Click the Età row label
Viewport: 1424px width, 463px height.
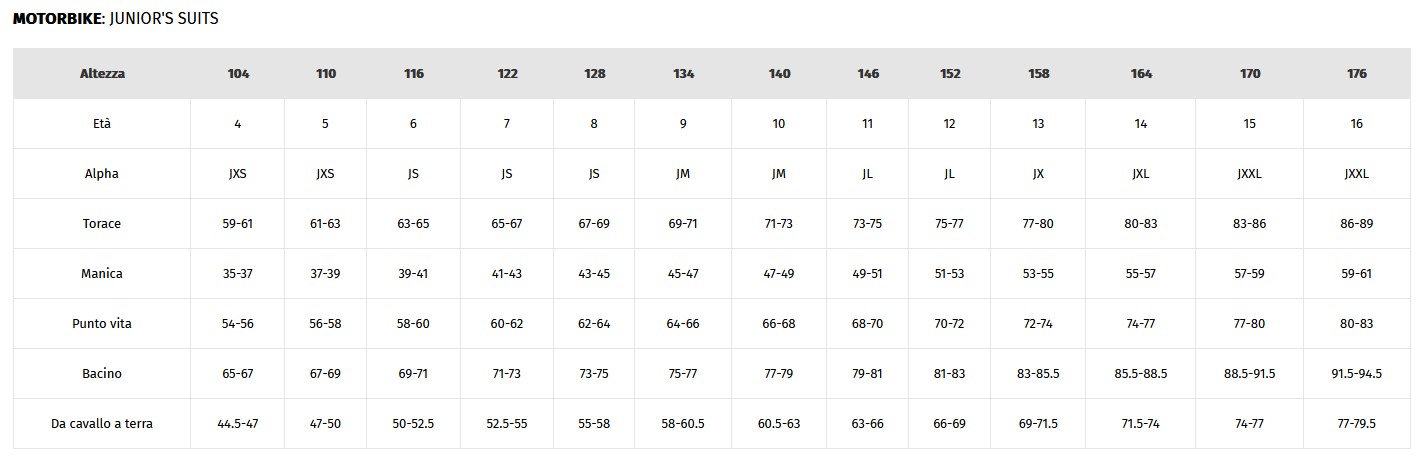coord(102,124)
